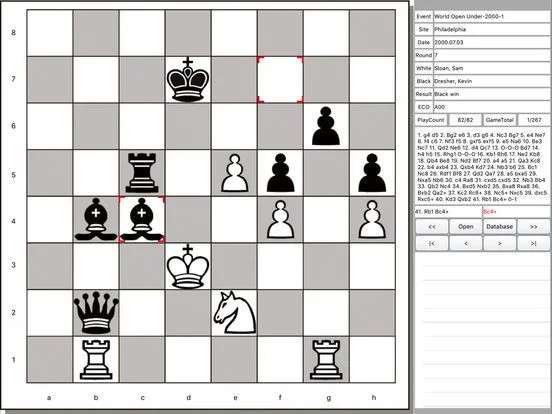Click the Open button
This screenshot has height=414, width=552.
click(x=466, y=227)
